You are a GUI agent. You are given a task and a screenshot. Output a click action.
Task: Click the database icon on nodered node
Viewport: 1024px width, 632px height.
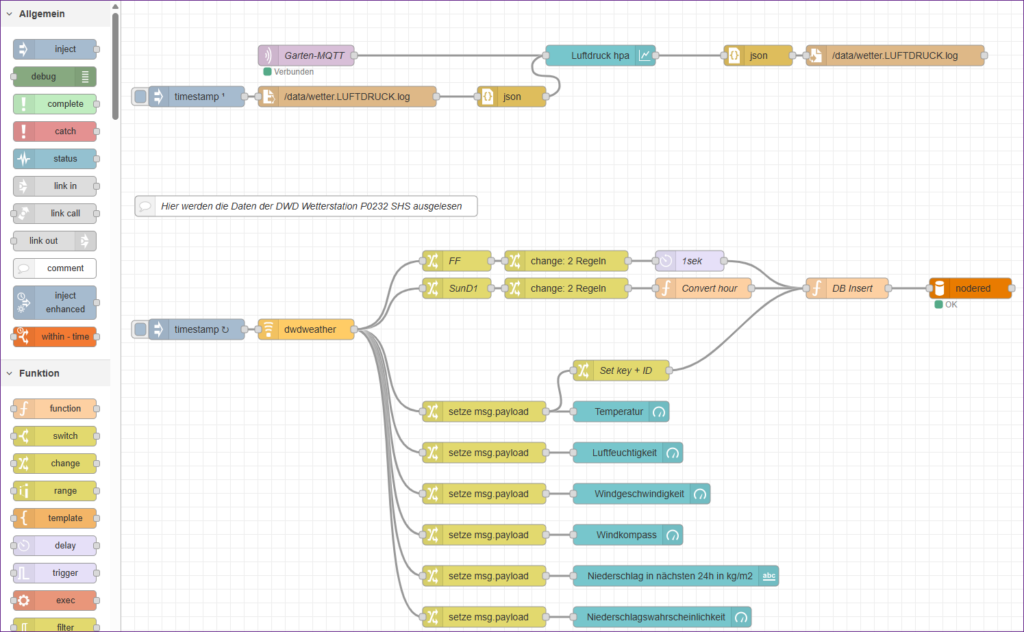[940, 289]
